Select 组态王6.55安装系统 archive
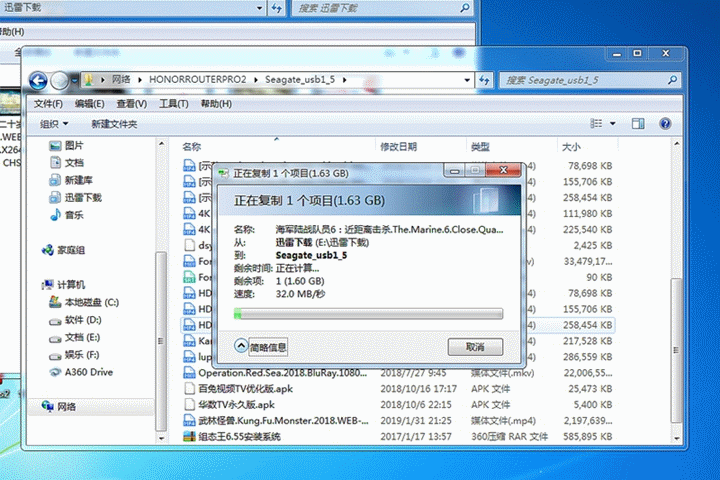 [239, 436]
